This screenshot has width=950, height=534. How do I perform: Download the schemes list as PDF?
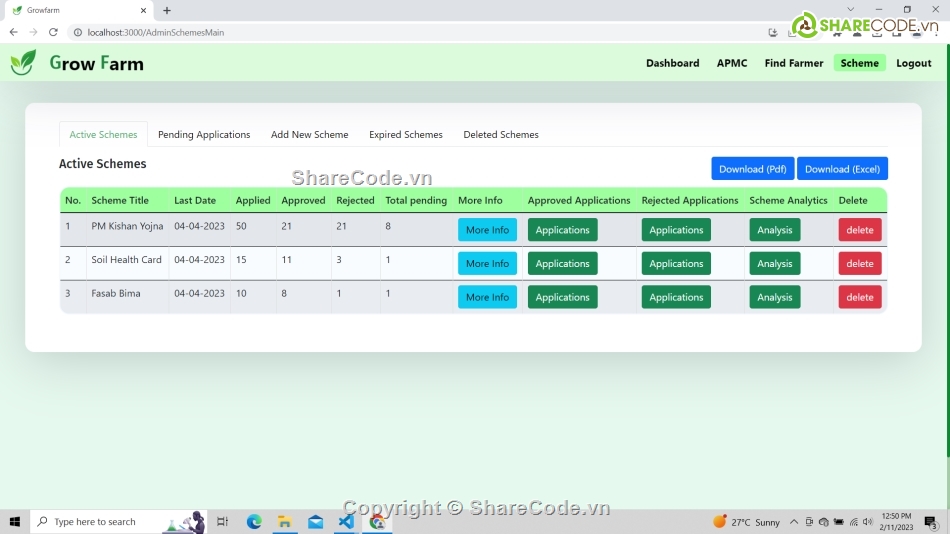(x=752, y=169)
